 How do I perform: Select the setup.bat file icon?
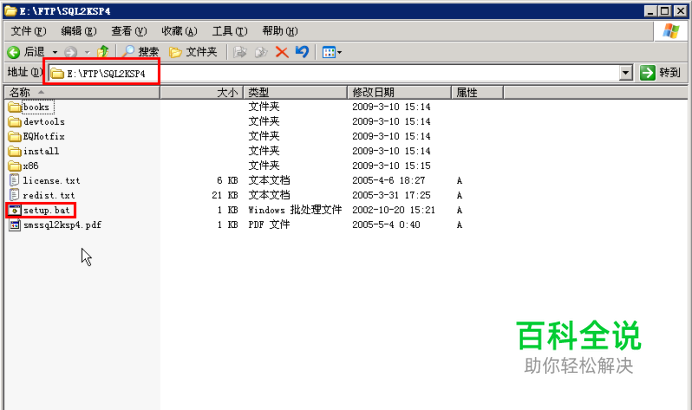click(15, 210)
